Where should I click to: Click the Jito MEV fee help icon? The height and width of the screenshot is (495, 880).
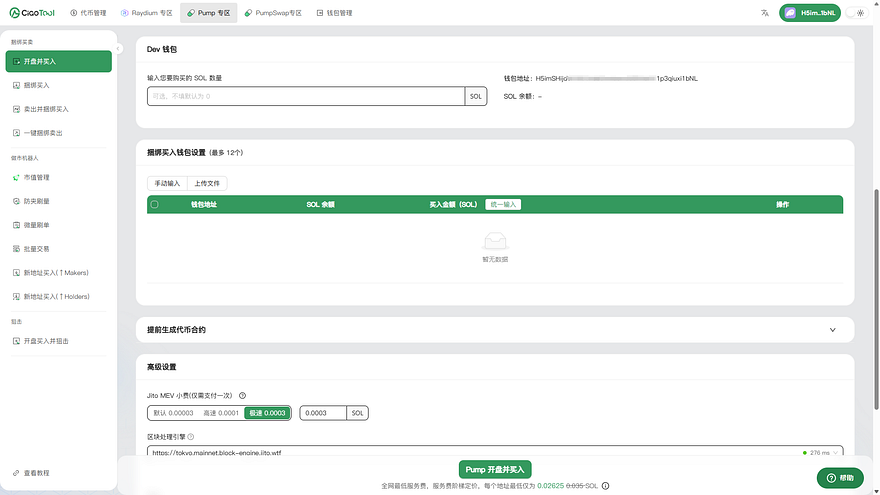tap(242, 396)
